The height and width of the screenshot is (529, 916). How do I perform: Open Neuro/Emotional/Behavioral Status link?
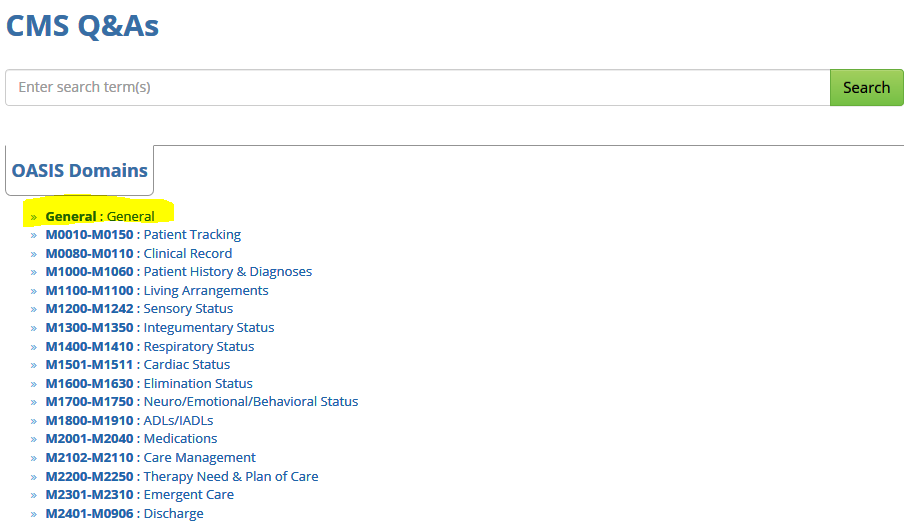pyautogui.click(x=202, y=402)
